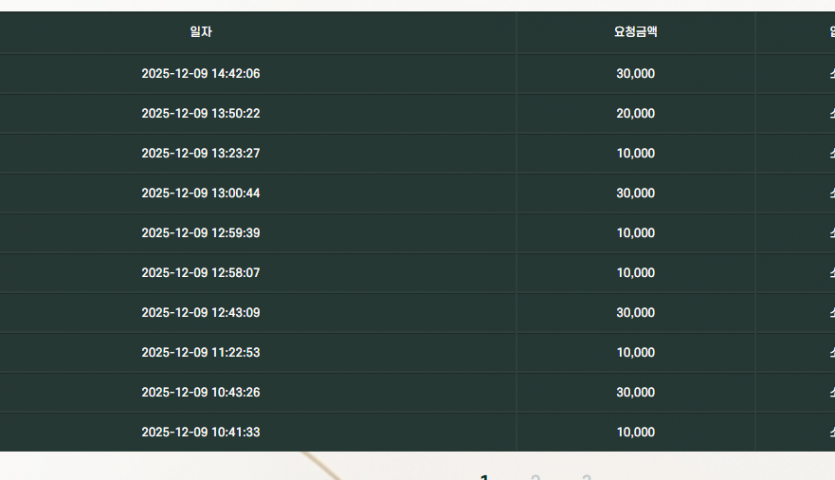Click the 10,000 amount for 10:41:33
This screenshot has height=480, width=835.
(635, 432)
